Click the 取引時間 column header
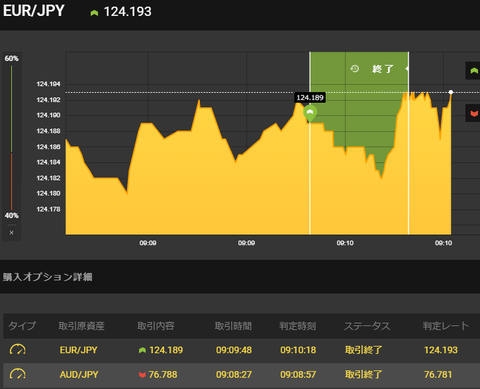The image size is (480, 389). pyautogui.click(x=233, y=326)
